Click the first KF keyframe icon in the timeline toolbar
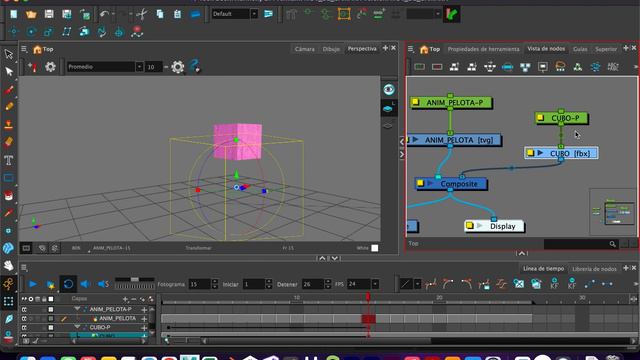 [554, 284]
